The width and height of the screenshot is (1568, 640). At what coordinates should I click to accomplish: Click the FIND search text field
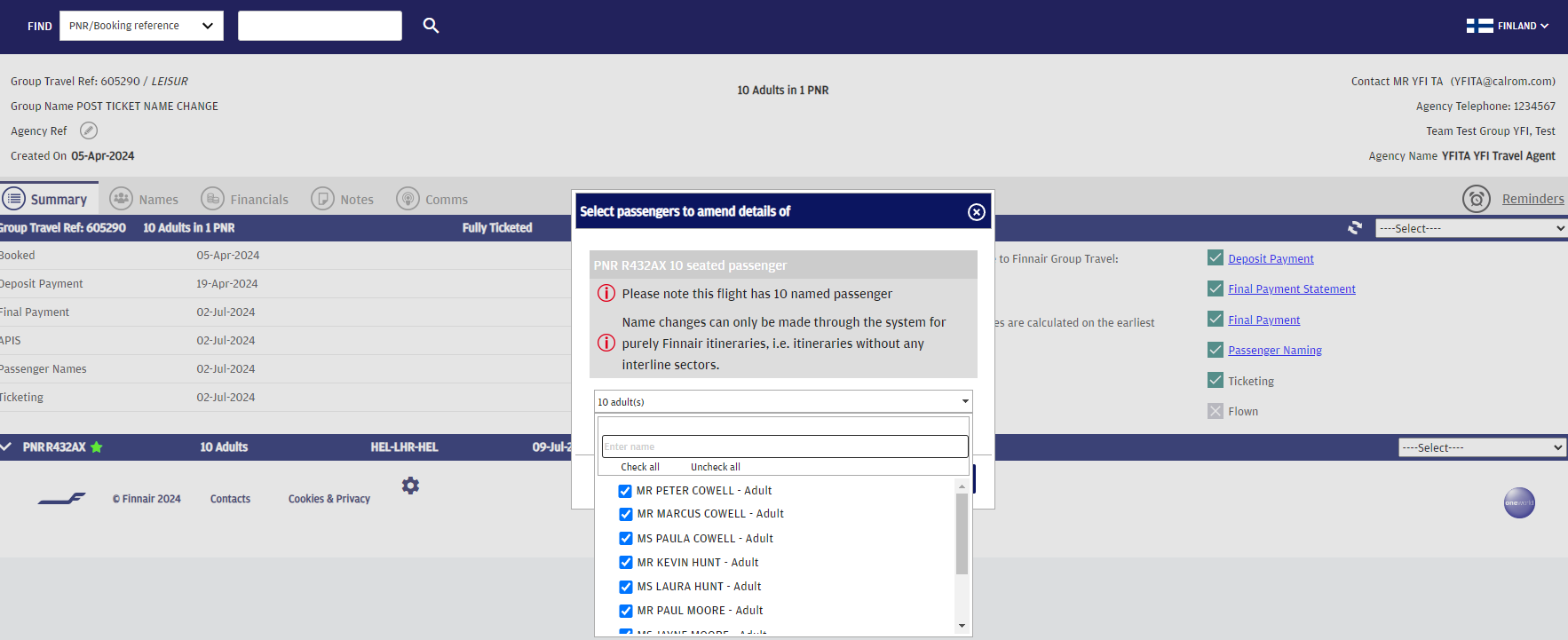(x=320, y=26)
